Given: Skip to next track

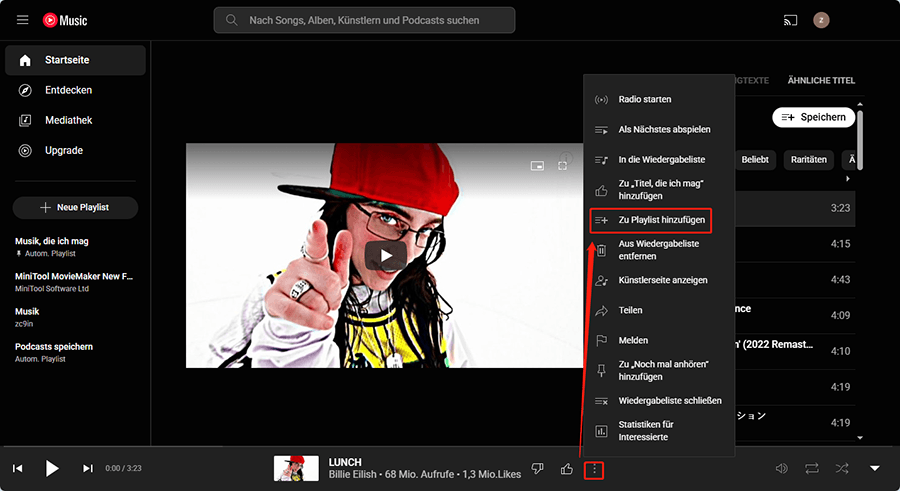Looking at the screenshot, I should (x=87, y=469).
